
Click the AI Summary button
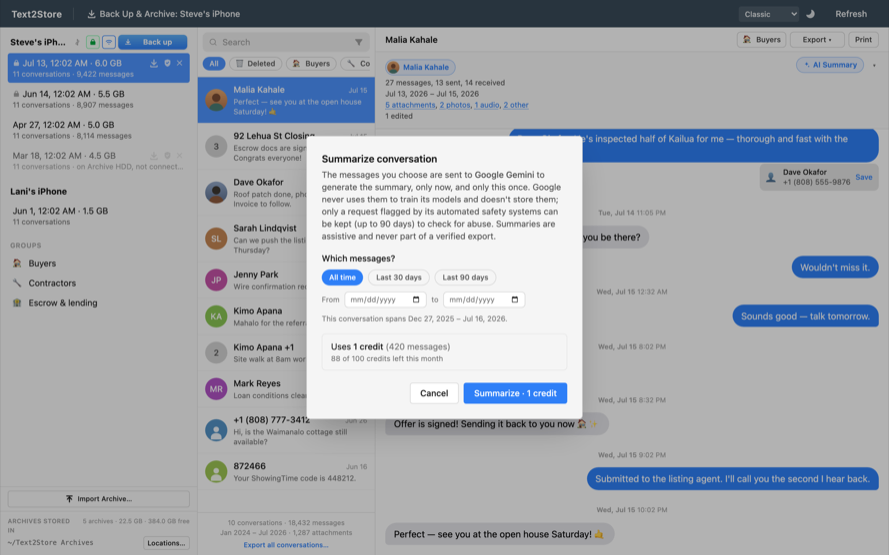830,65
